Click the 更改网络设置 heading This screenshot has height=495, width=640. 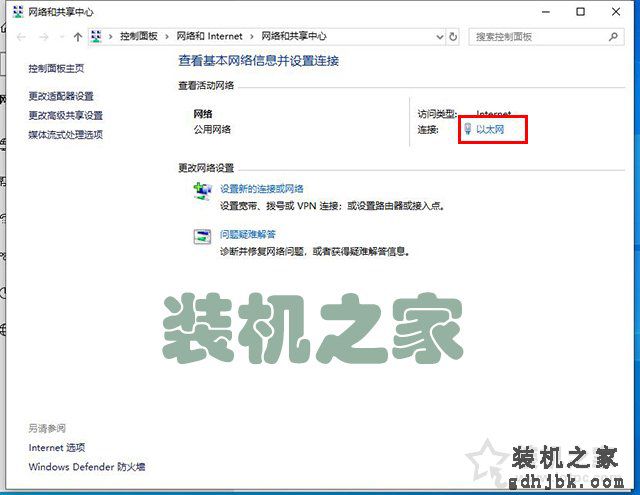(x=206, y=168)
